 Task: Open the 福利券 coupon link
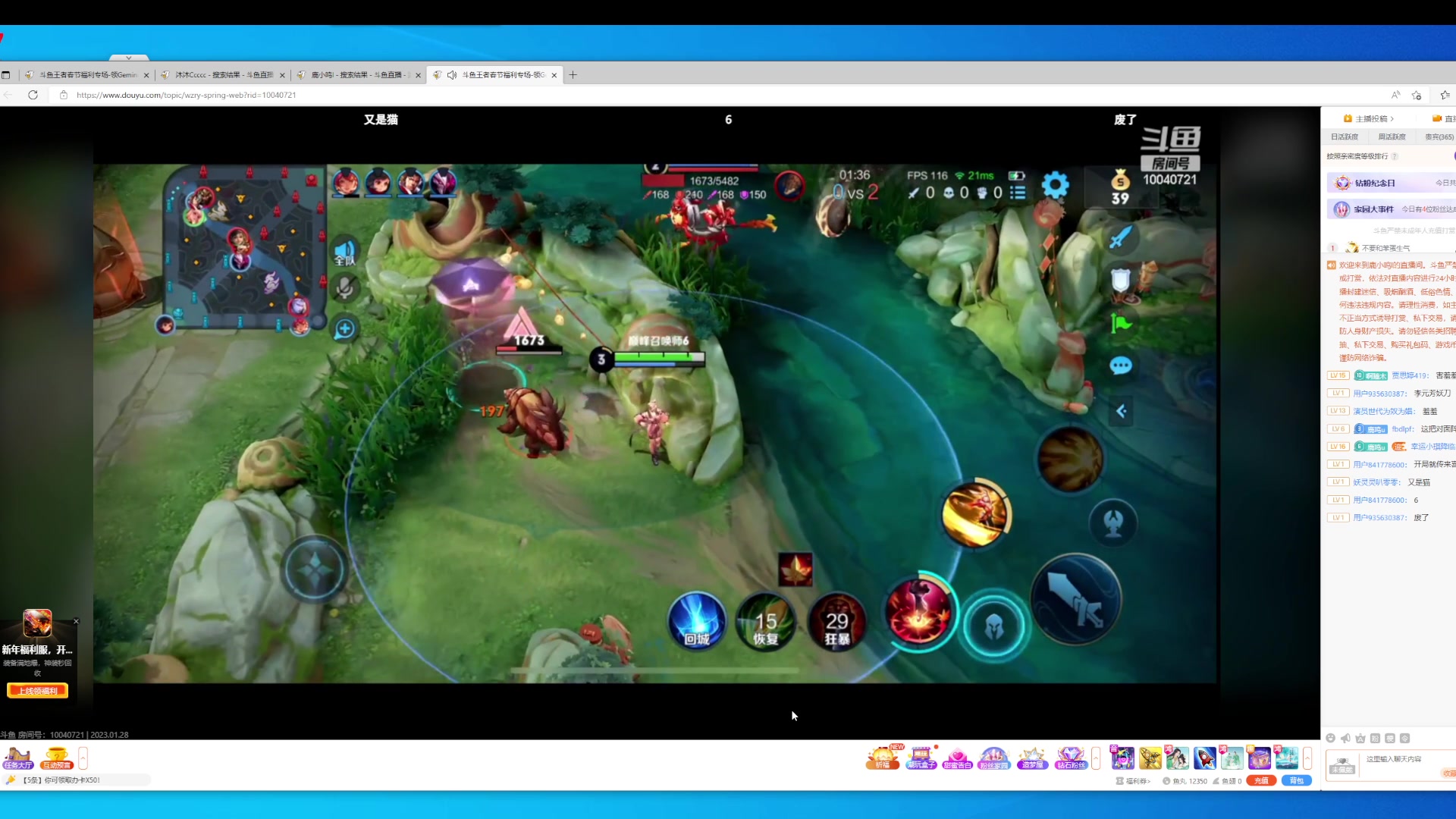[1133, 780]
